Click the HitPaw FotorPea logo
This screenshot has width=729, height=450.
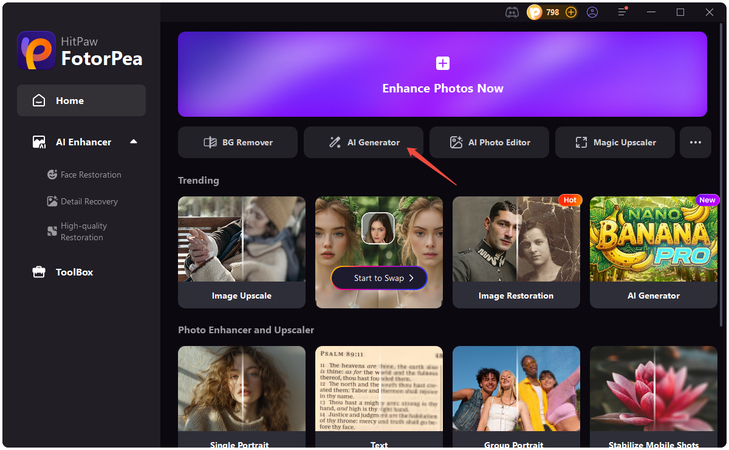[x=80, y=50]
